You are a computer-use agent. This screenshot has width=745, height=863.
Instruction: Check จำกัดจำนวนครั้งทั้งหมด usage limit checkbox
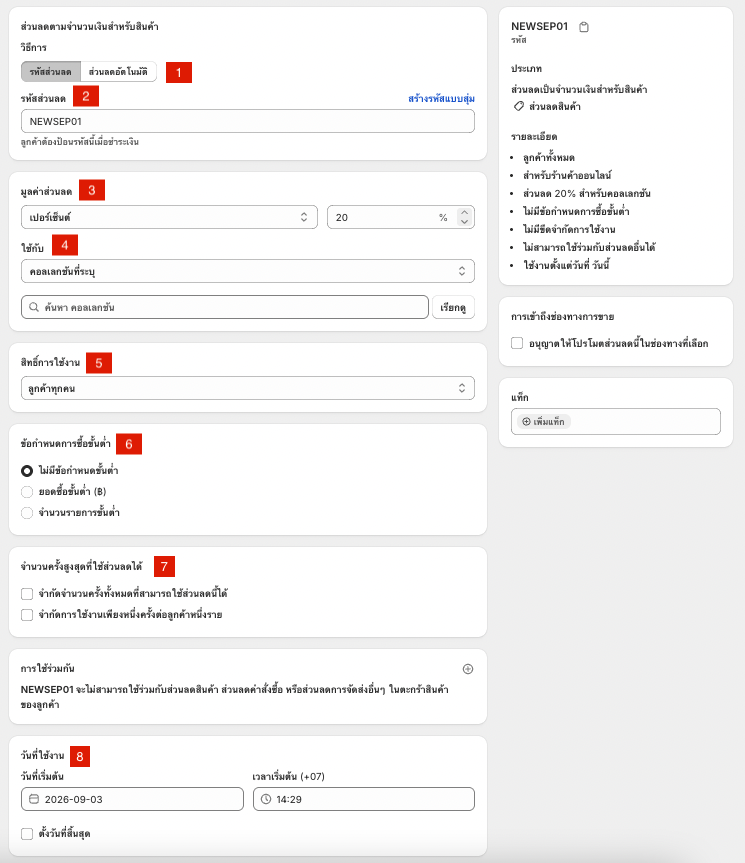[27, 593]
